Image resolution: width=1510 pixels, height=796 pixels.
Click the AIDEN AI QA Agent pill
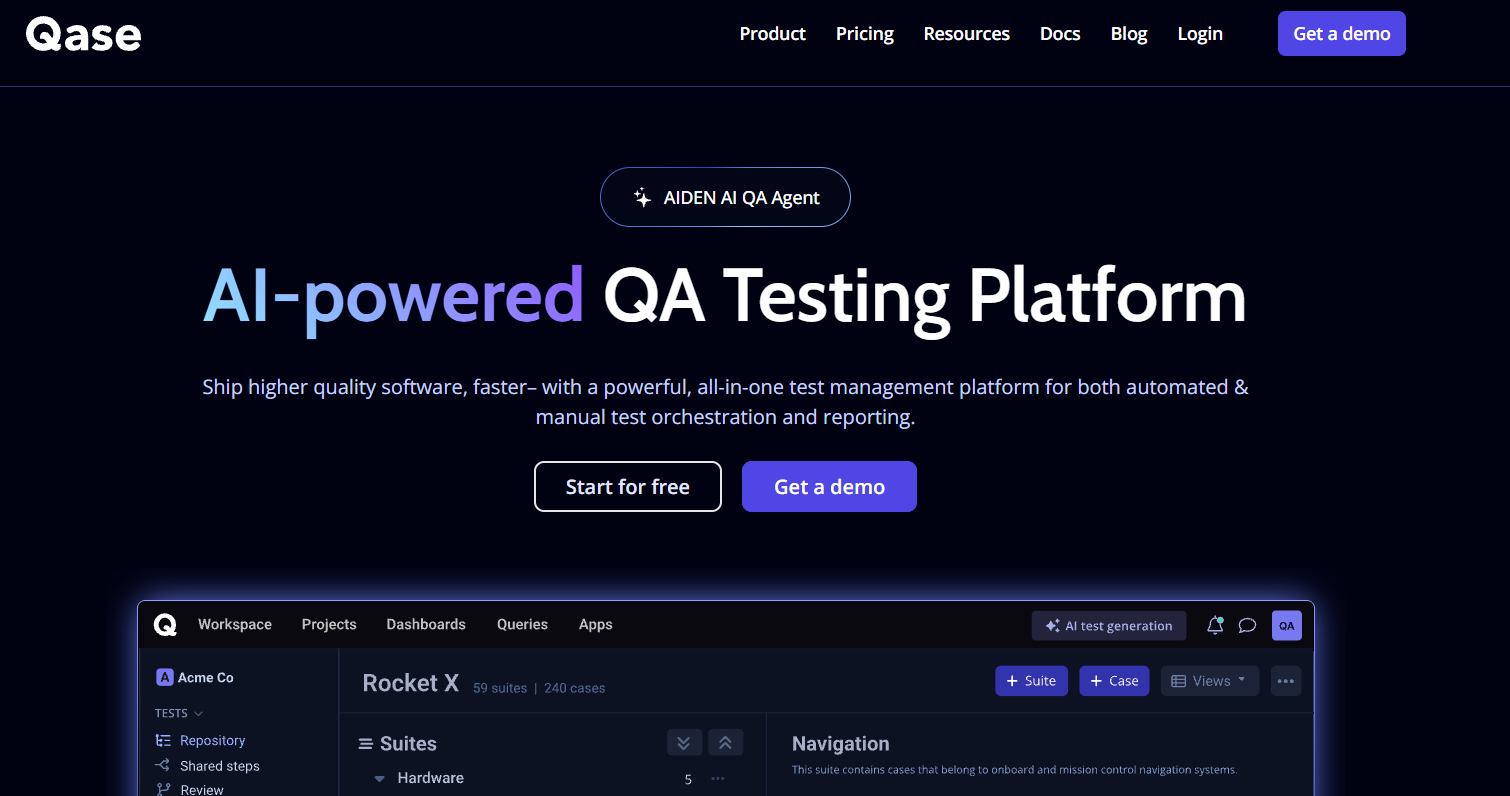[725, 197]
